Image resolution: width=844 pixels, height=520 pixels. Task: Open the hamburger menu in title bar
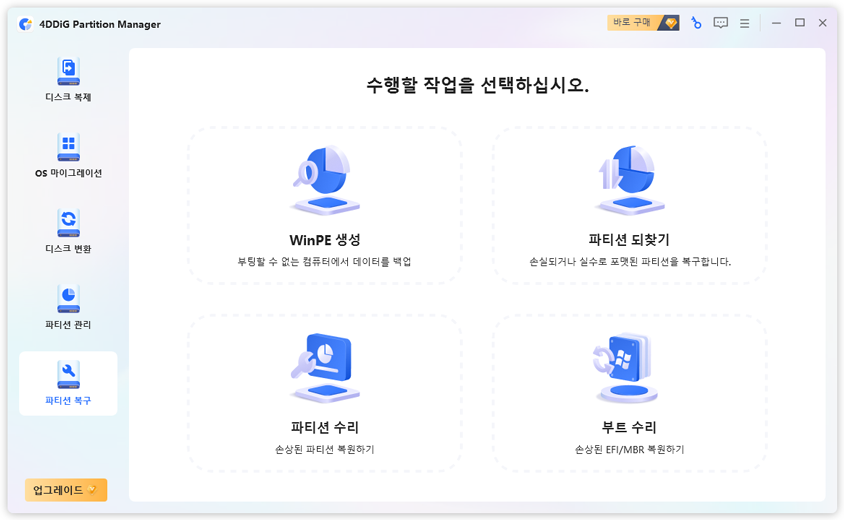744,24
